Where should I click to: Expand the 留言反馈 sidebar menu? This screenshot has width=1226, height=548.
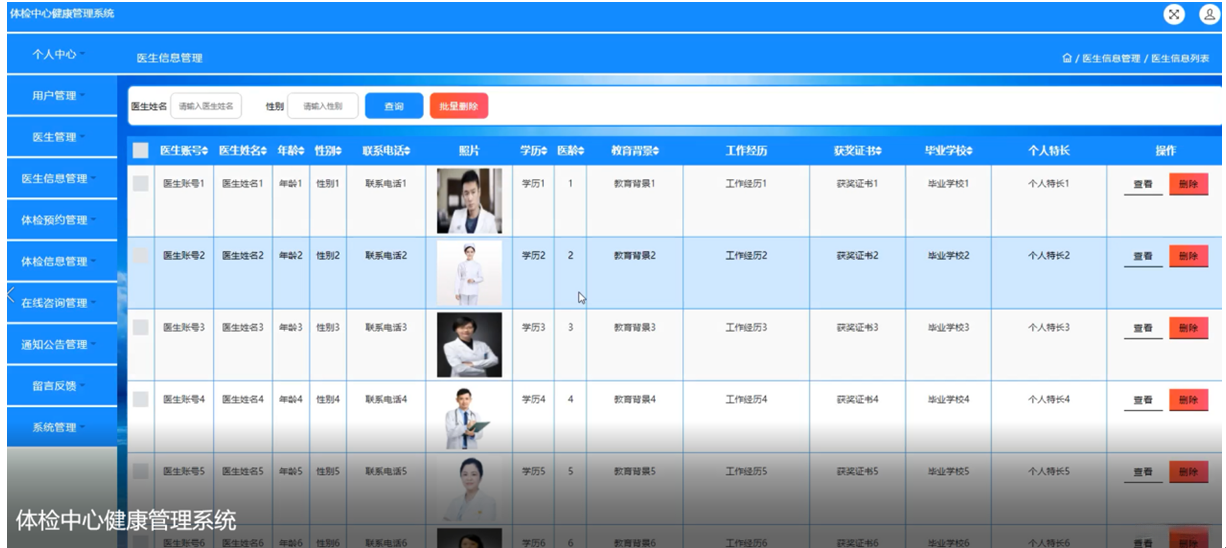[x=60, y=386]
